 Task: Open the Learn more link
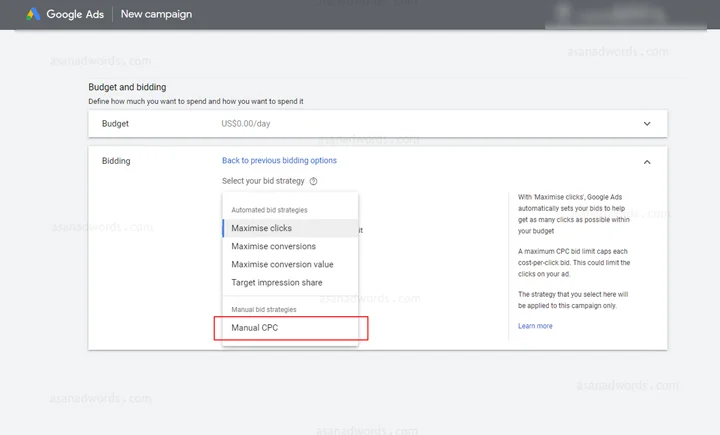pyautogui.click(x=535, y=326)
